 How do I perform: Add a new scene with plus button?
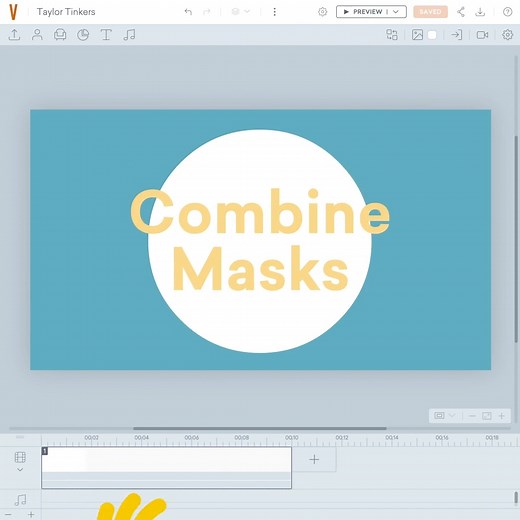click(x=314, y=459)
